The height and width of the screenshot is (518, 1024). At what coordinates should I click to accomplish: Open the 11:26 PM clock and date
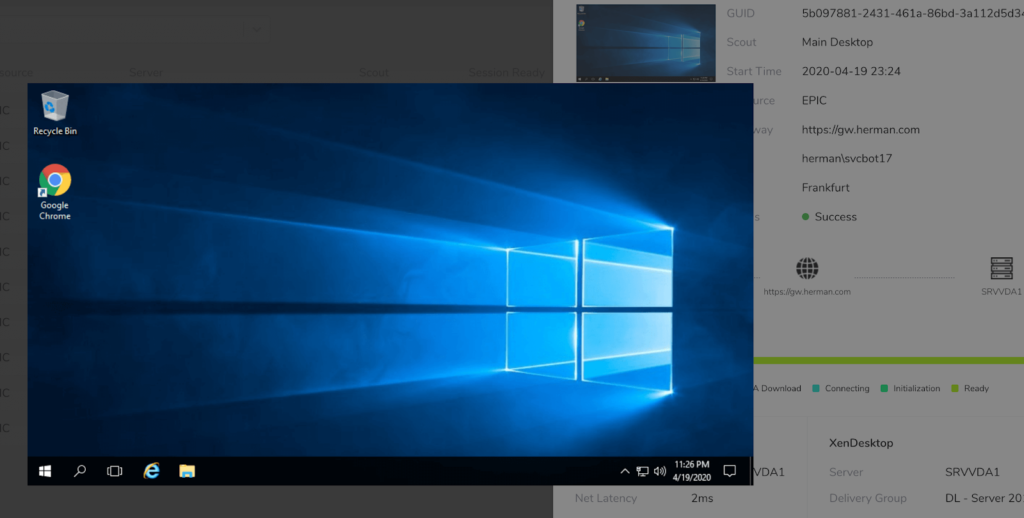coord(692,471)
